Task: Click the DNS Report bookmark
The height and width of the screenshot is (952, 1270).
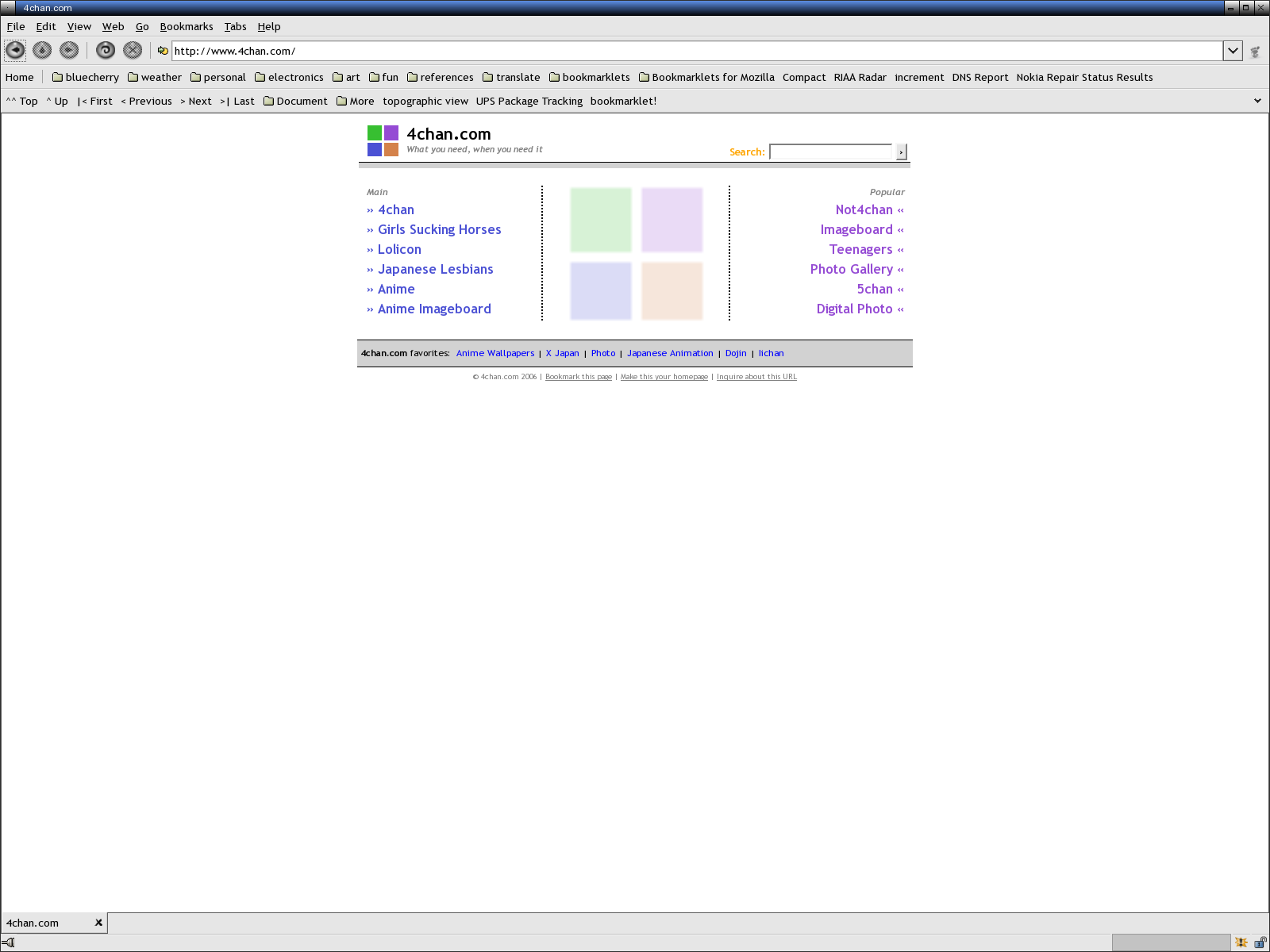Action: [x=979, y=77]
